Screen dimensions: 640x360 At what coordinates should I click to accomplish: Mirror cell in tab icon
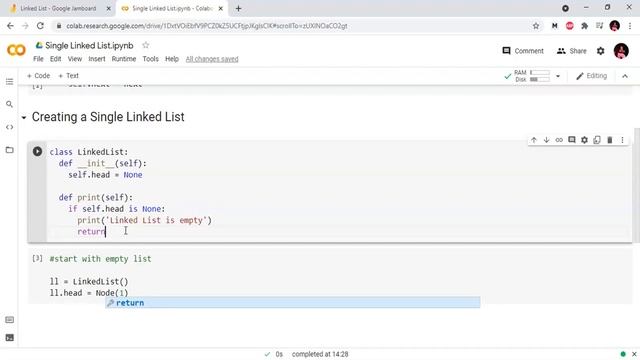(597, 140)
